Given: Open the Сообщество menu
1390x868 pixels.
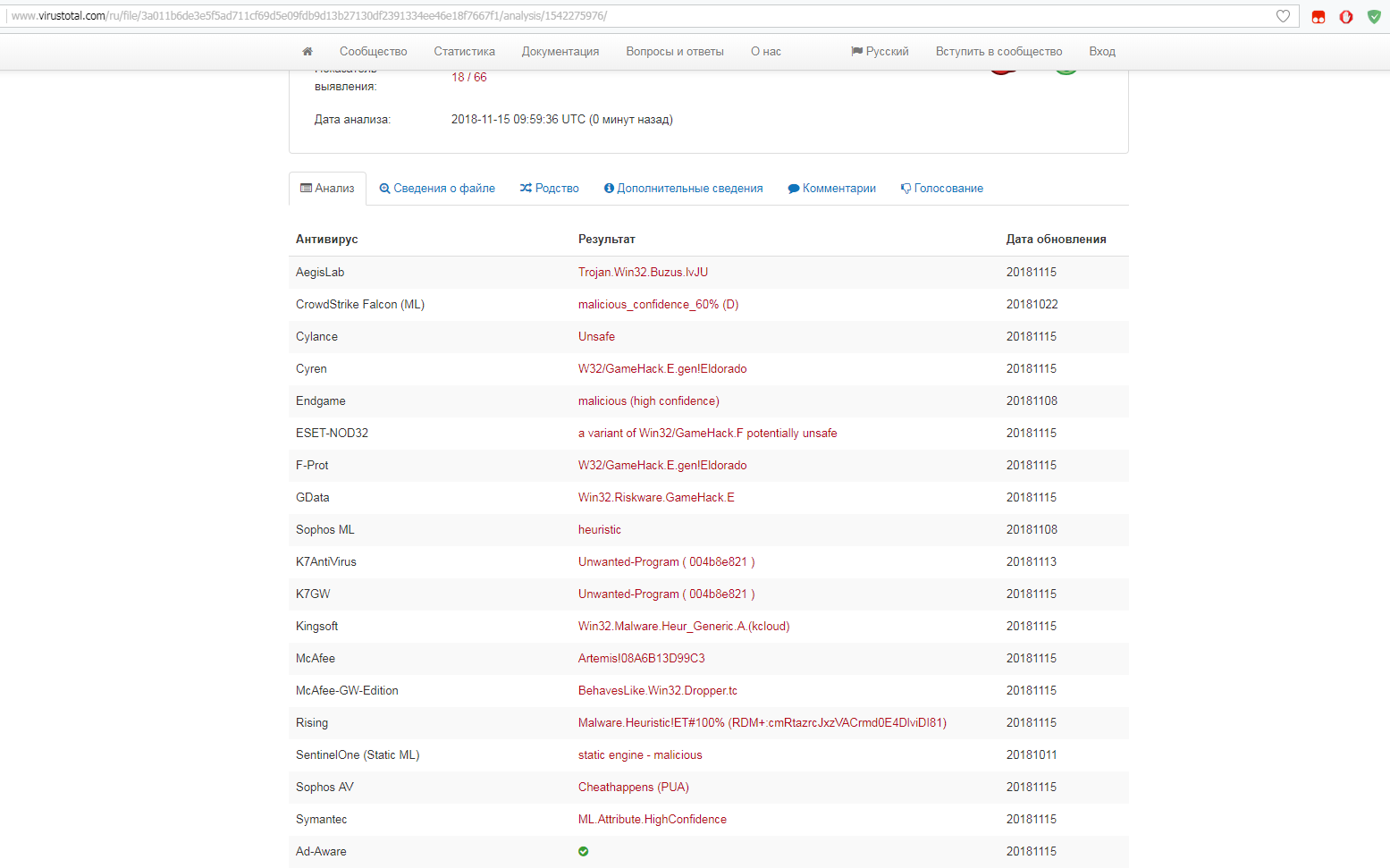Looking at the screenshot, I should 373,52.
